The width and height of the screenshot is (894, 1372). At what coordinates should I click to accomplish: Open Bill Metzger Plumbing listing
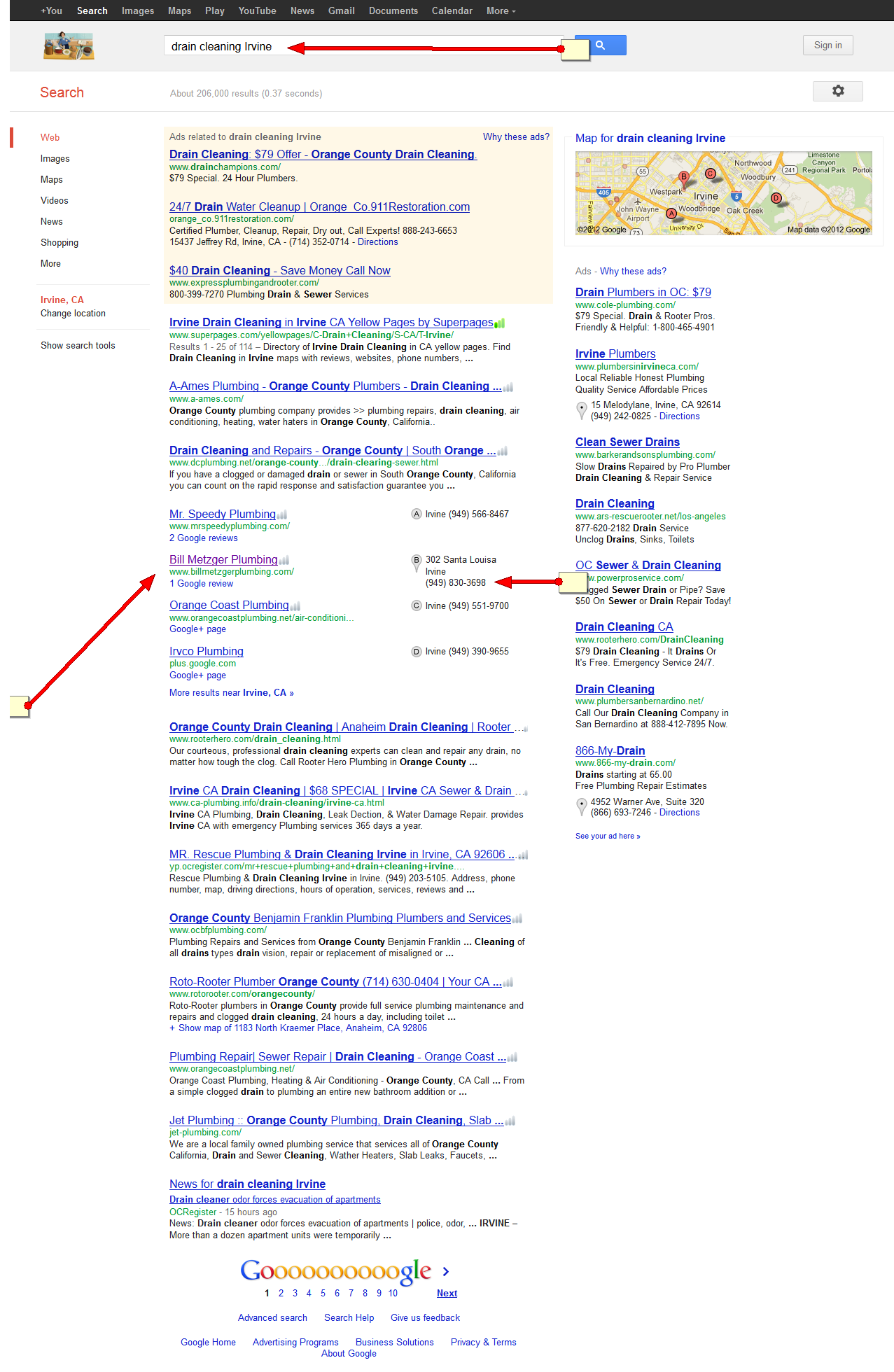pos(223,560)
